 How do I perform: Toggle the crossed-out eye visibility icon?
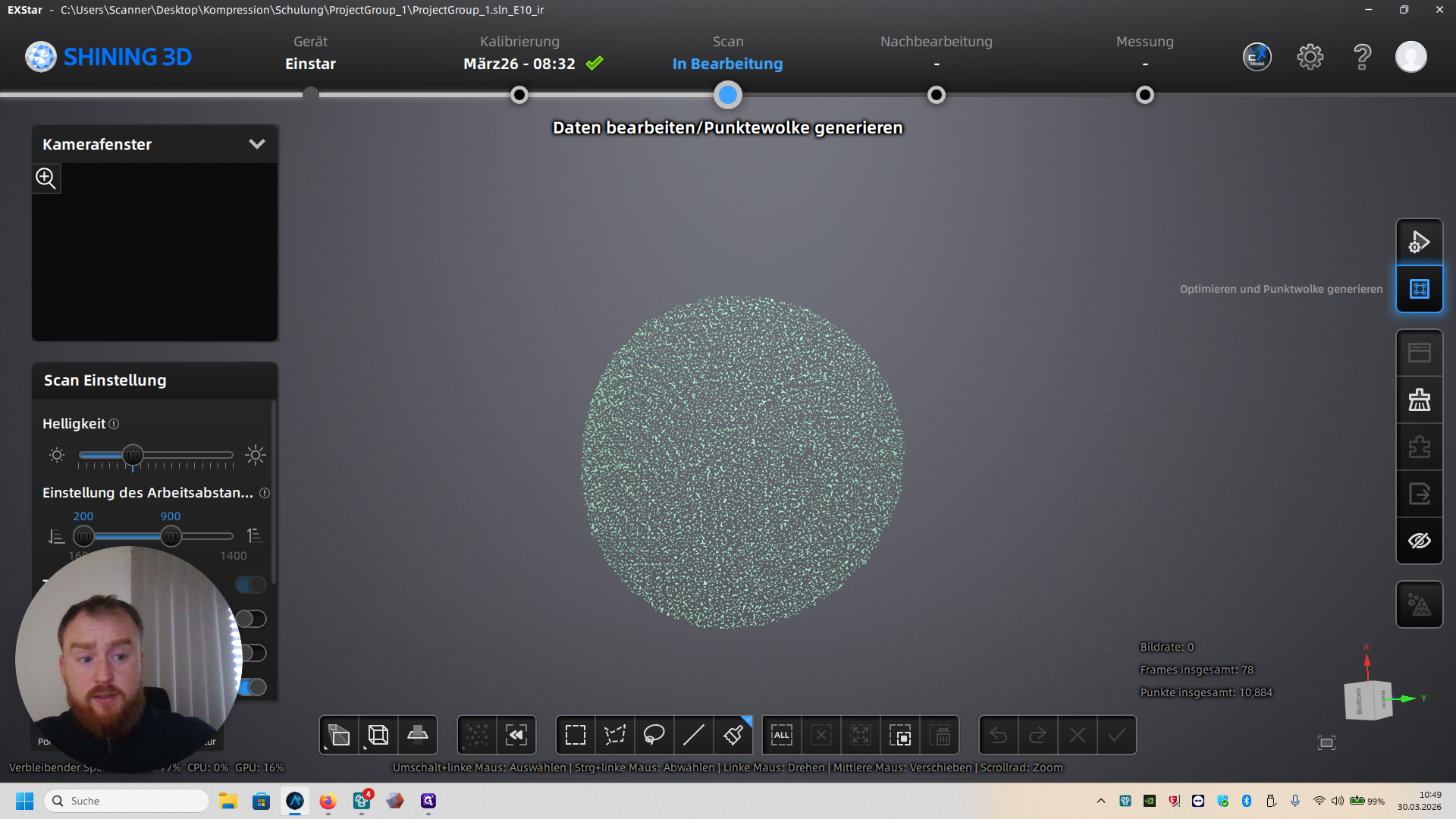1419,541
